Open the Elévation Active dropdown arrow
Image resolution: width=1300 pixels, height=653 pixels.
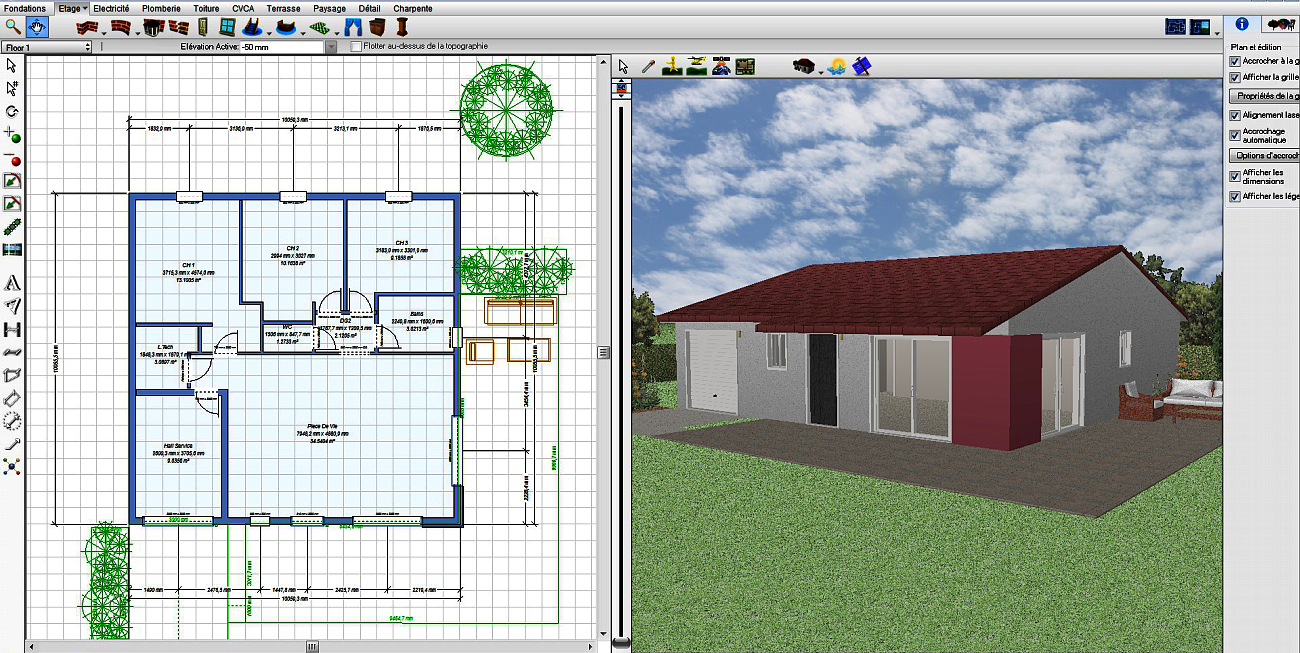pyautogui.click(x=331, y=47)
